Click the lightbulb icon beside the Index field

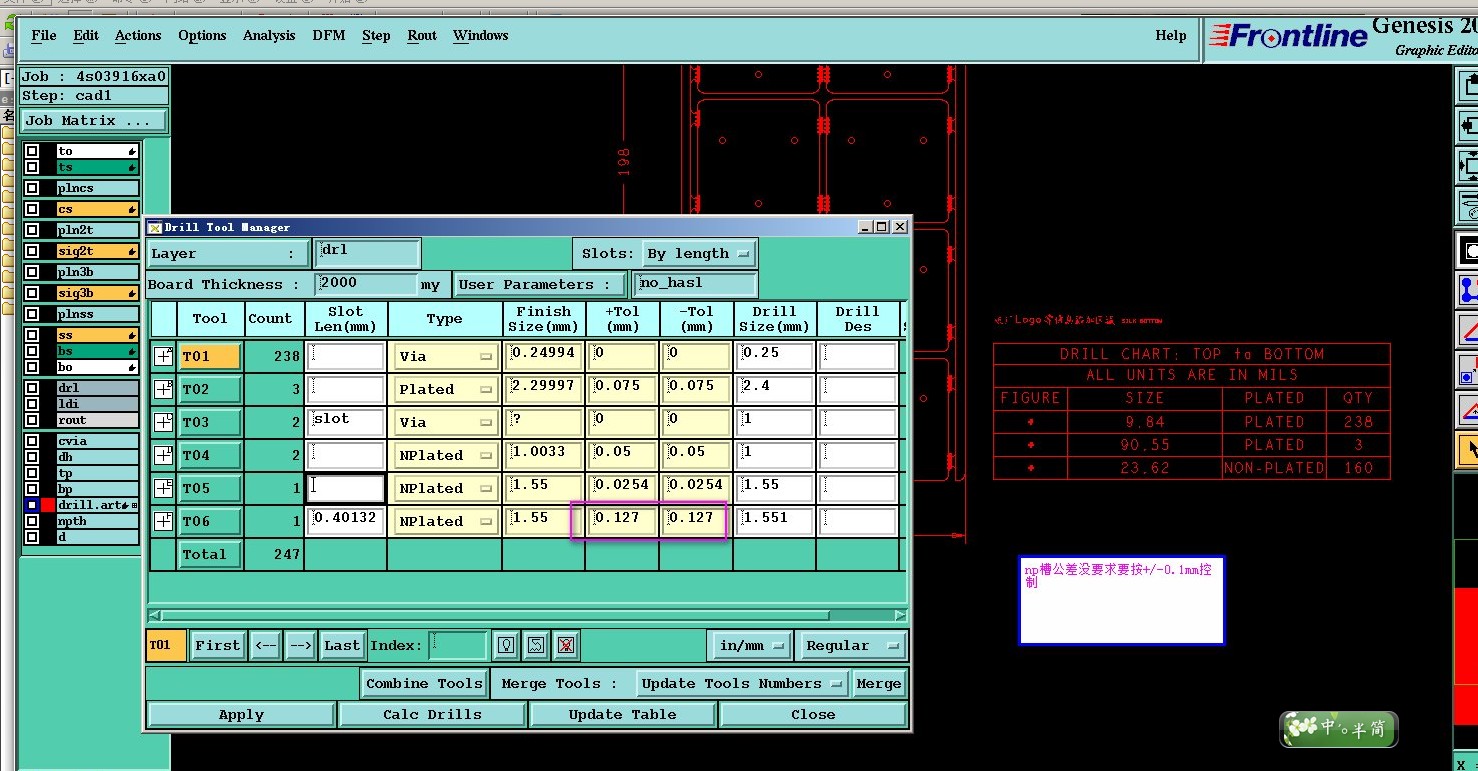tap(507, 645)
